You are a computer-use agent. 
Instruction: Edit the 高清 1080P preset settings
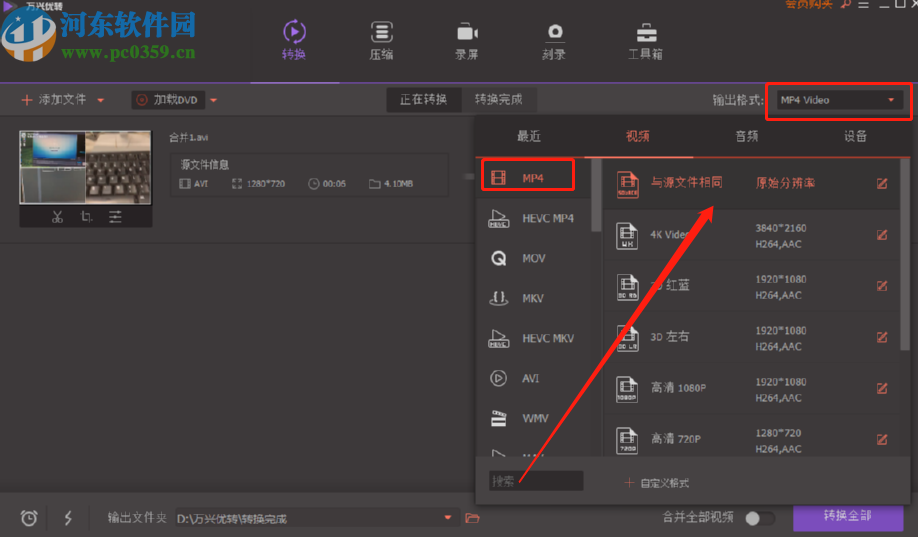pyautogui.click(x=882, y=388)
